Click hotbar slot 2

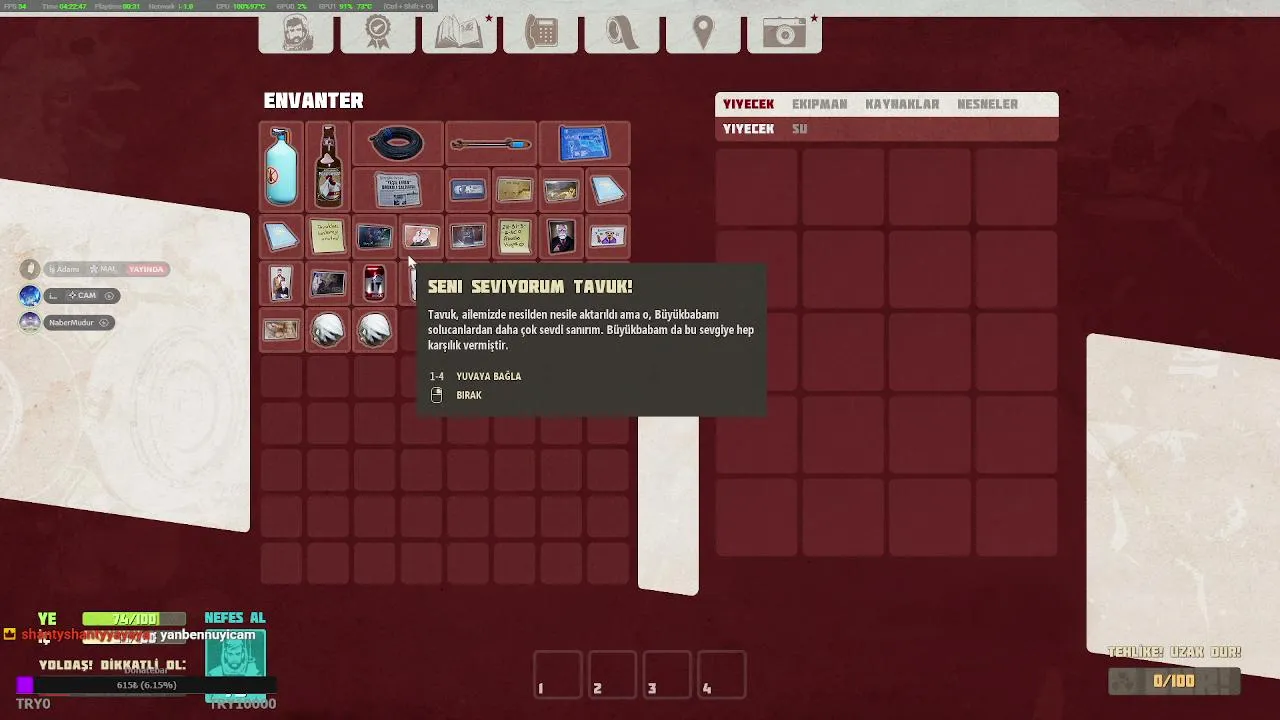tap(612, 675)
